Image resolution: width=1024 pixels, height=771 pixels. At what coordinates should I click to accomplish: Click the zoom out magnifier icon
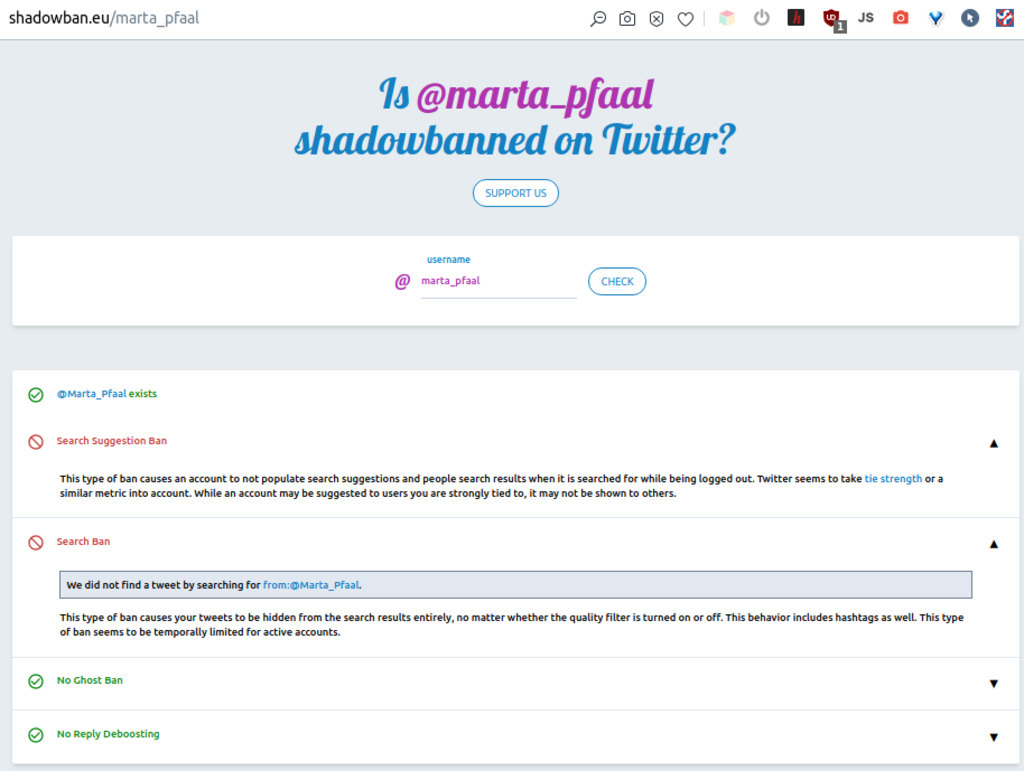pyautogui.click(x=598, y=18)
